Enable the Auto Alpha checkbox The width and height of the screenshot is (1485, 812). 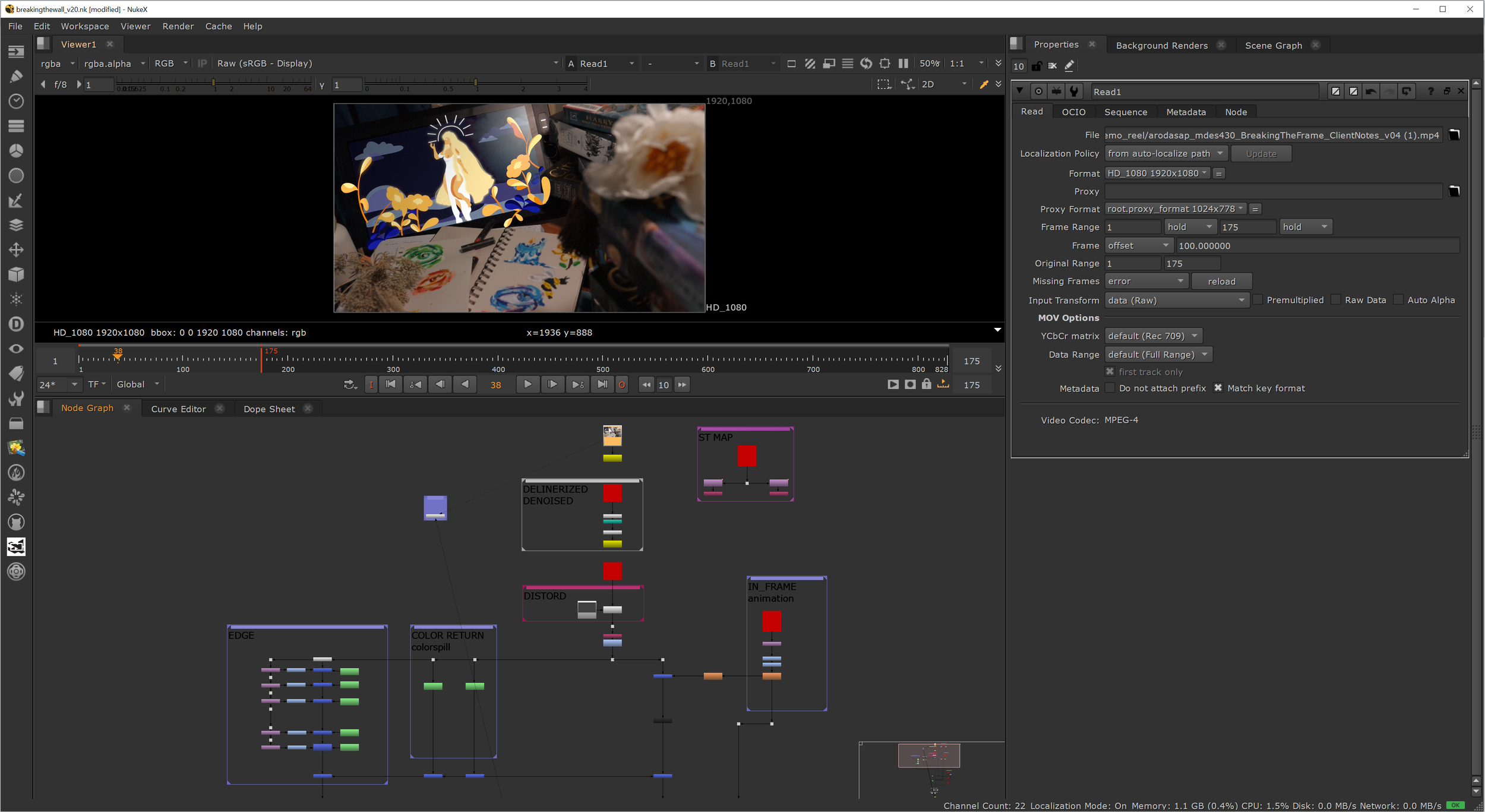(1398, 300)
